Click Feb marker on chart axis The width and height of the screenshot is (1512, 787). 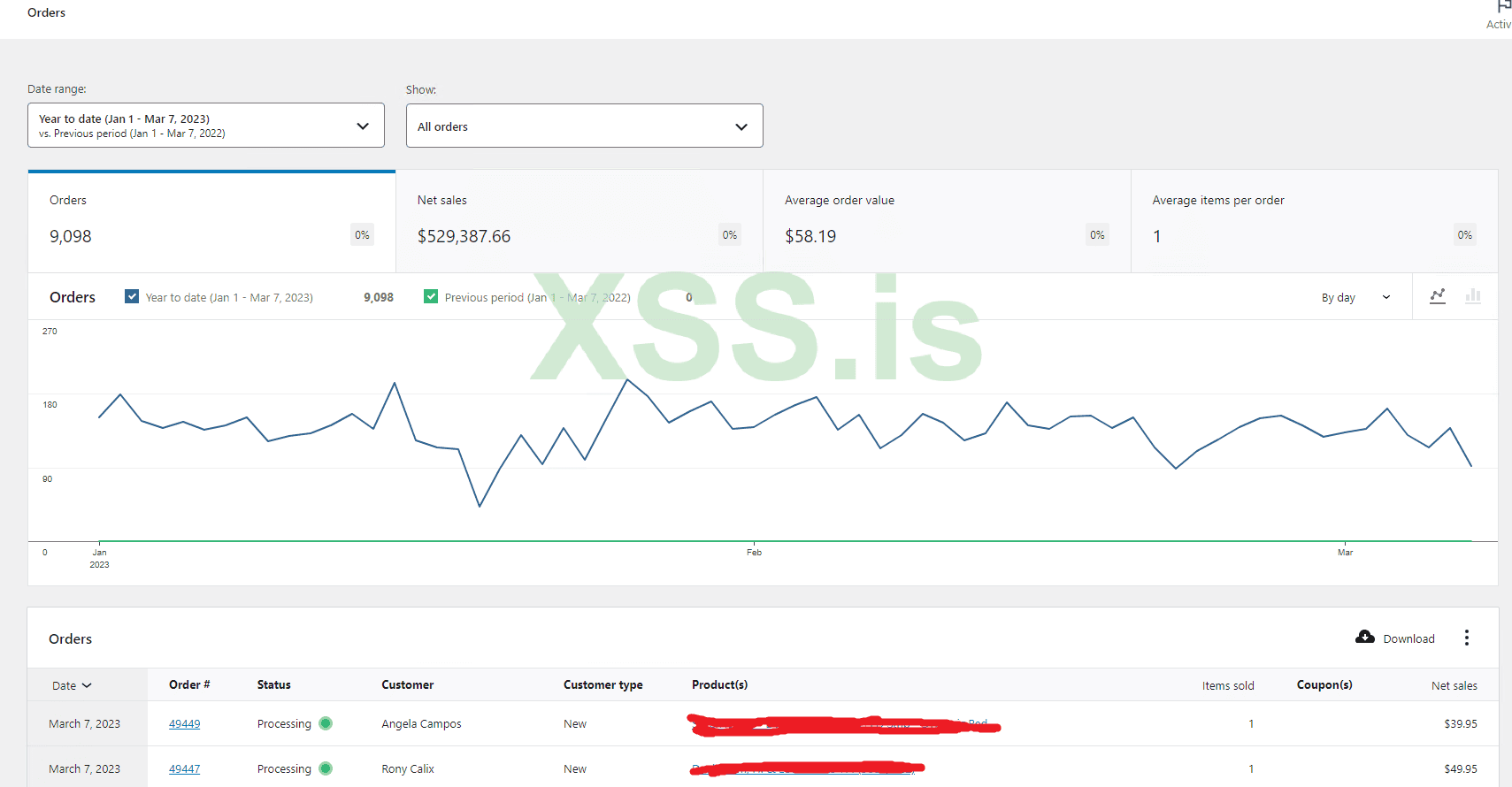pyautogui.click(x=754, y=552)
